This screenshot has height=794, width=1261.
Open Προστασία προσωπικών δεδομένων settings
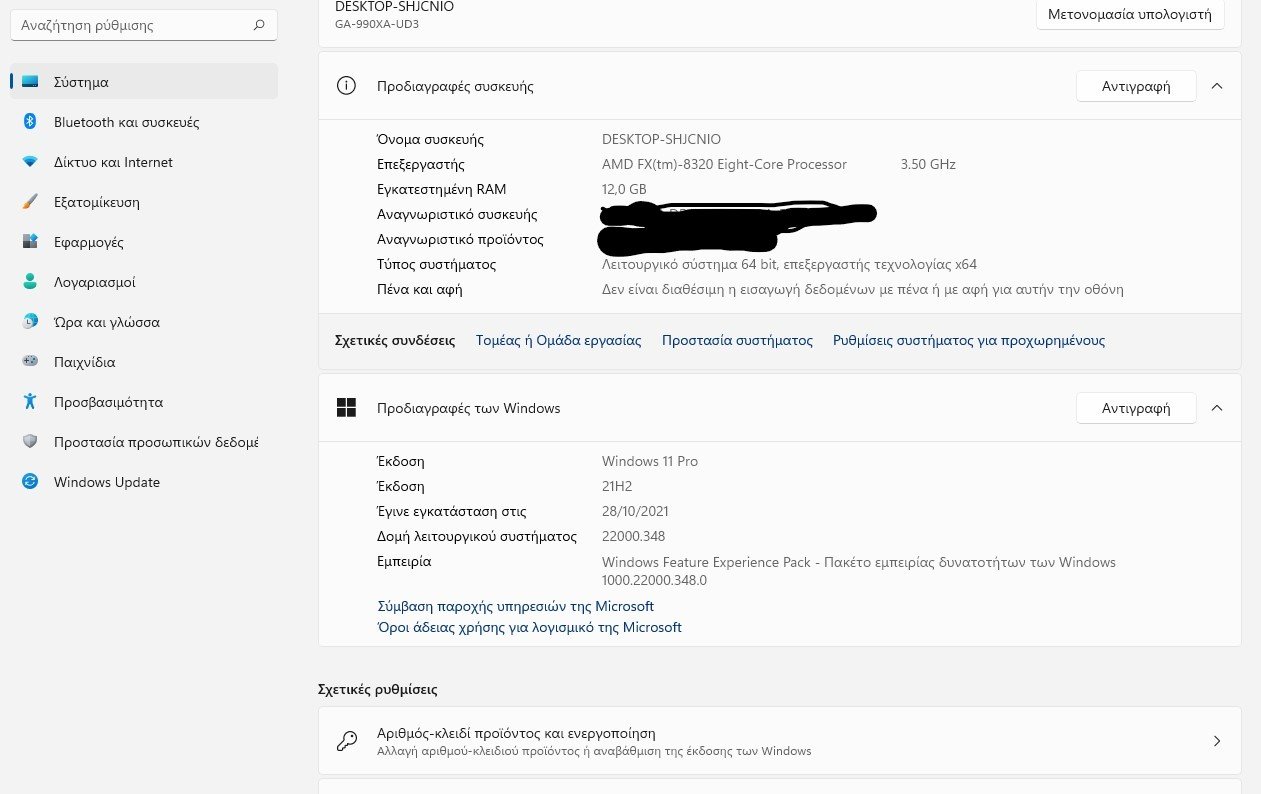click(143, 442)
